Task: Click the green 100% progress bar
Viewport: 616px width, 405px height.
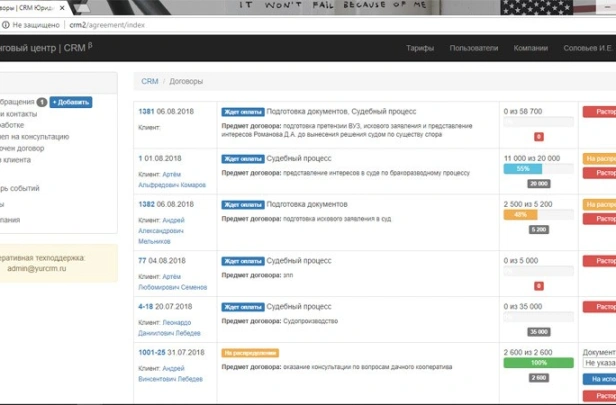Action: pos(538,363)
